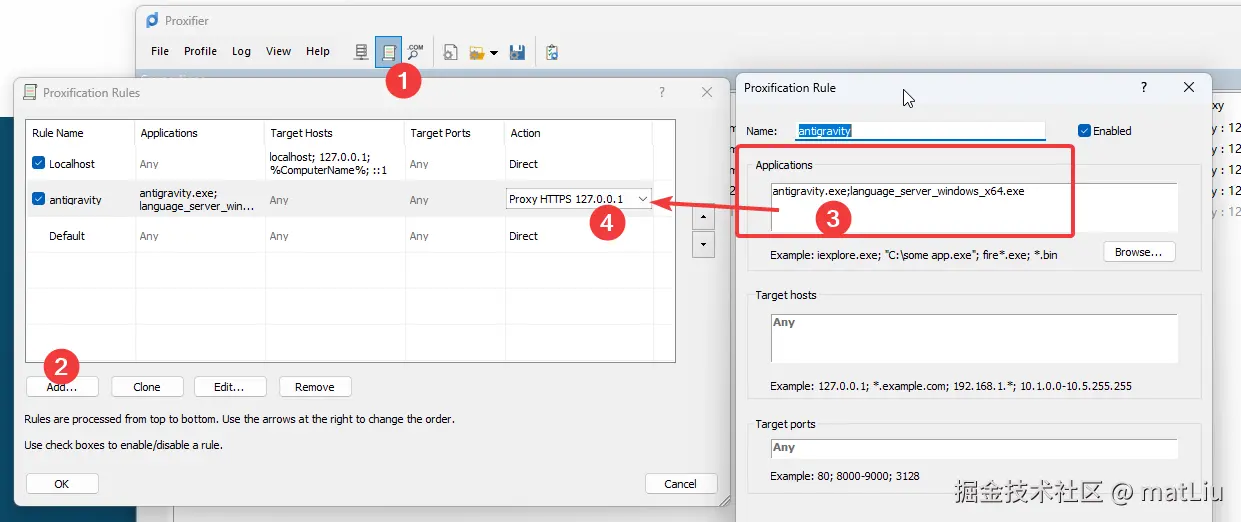Click the Browse... button
The image size is (1241, 522).
click(x=1139, y=252)
